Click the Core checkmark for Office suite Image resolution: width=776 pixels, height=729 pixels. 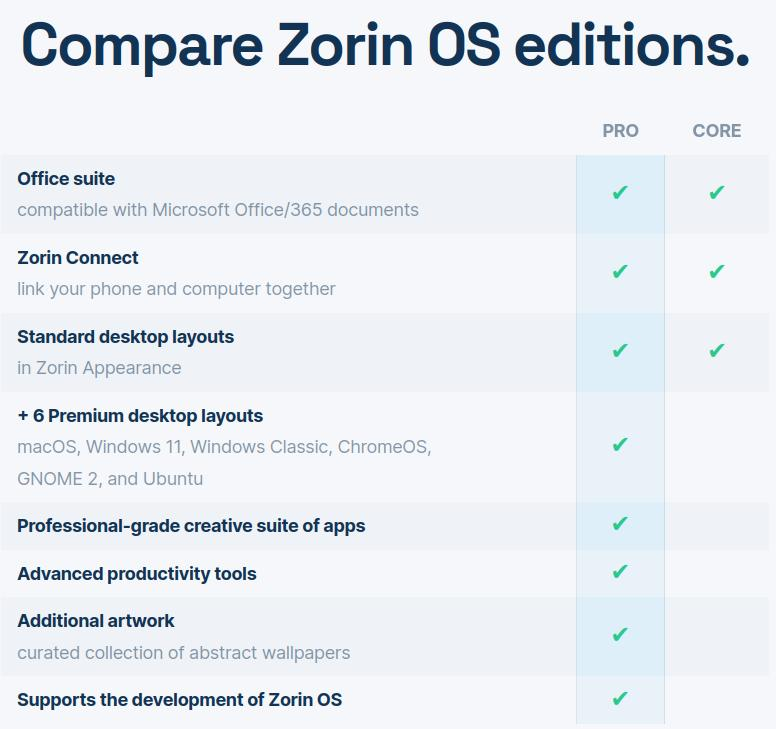pyautogui.click(x=717, y=192)
